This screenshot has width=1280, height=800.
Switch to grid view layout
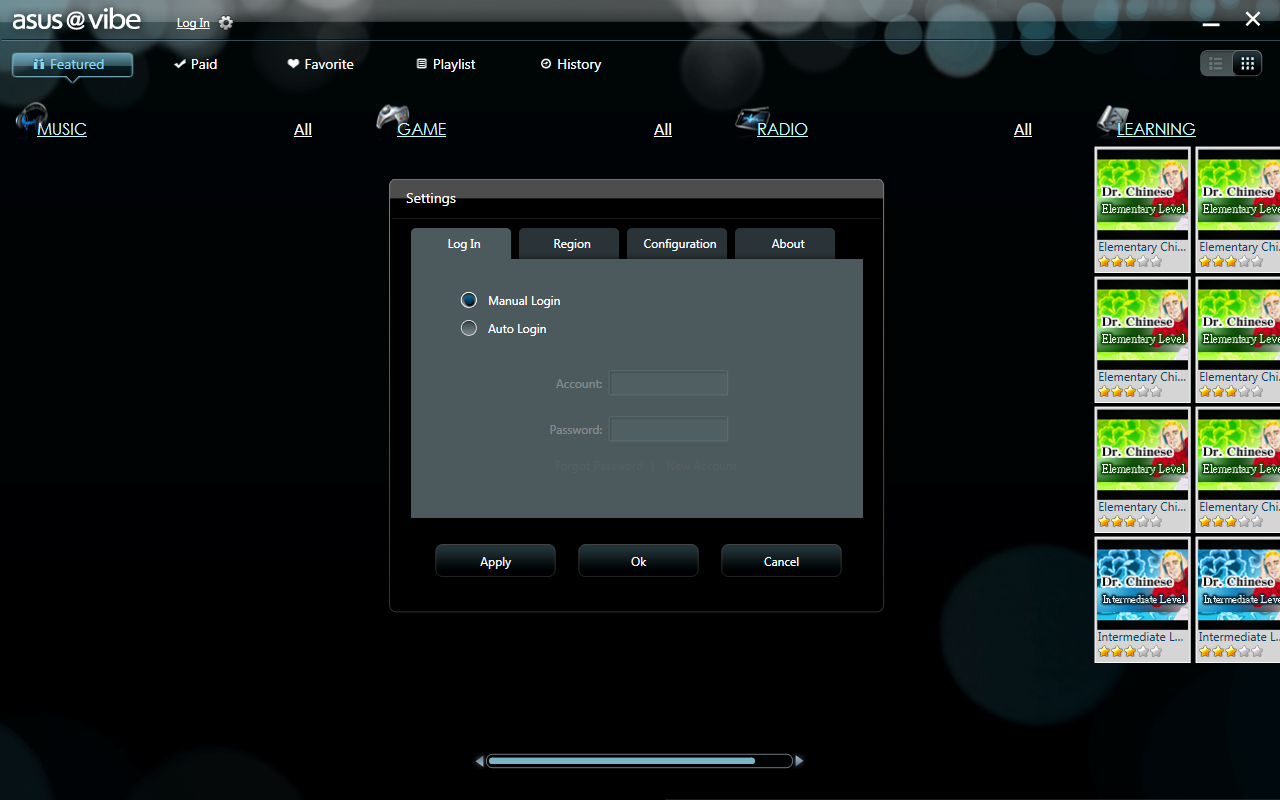click(x=1247, y=64)
